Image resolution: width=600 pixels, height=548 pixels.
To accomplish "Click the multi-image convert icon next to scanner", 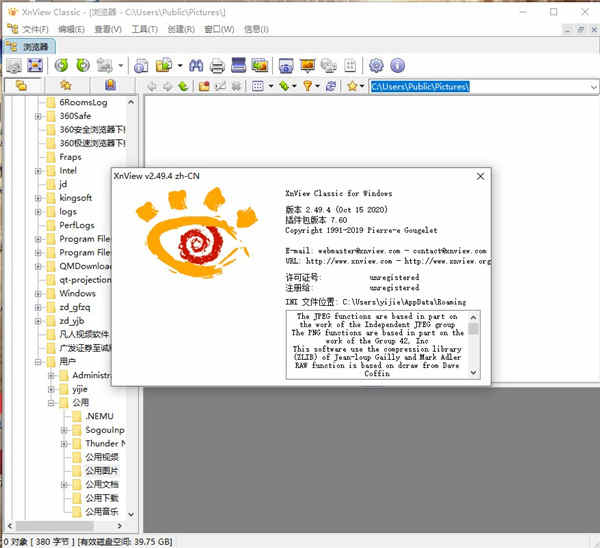I will click(259, 65).
